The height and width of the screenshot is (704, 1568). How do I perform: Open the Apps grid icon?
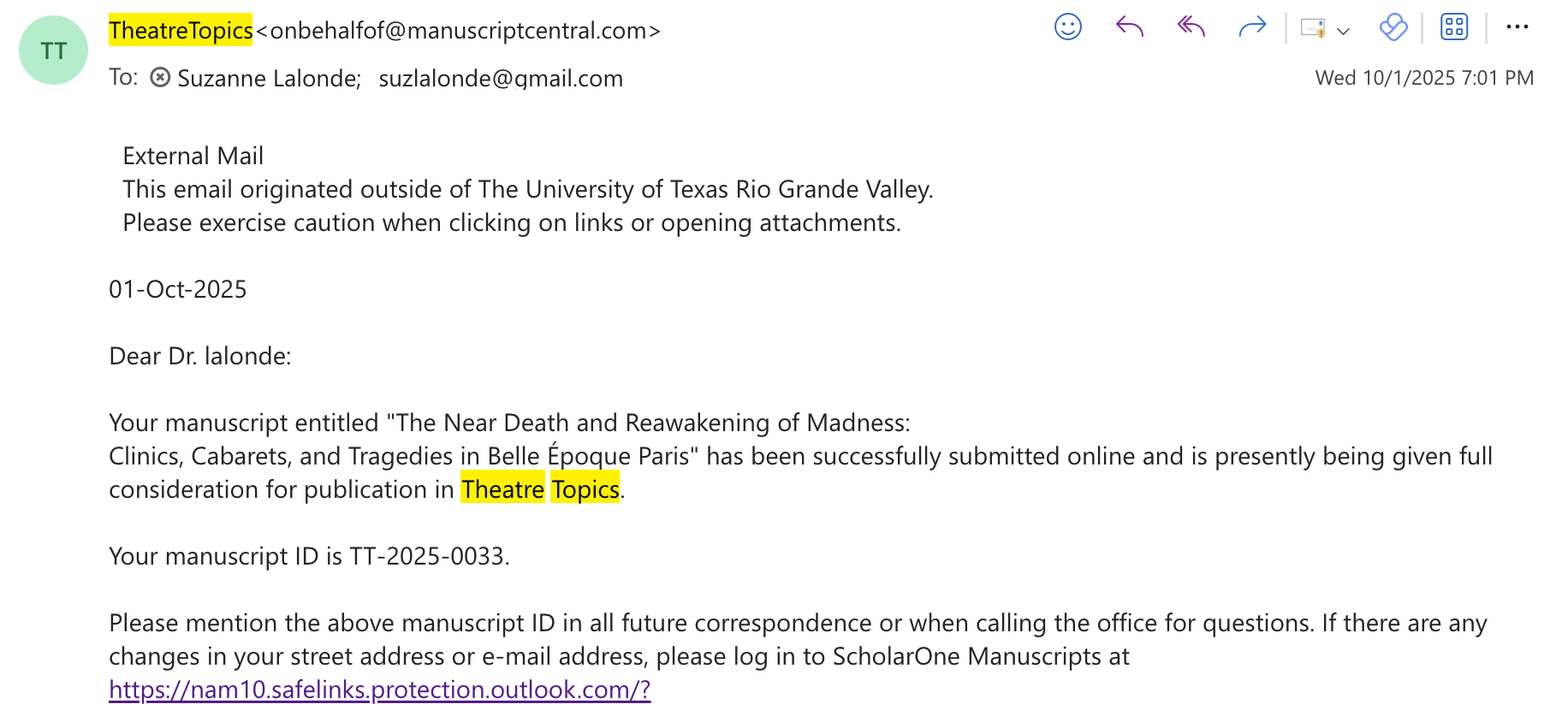(1454, 27)
